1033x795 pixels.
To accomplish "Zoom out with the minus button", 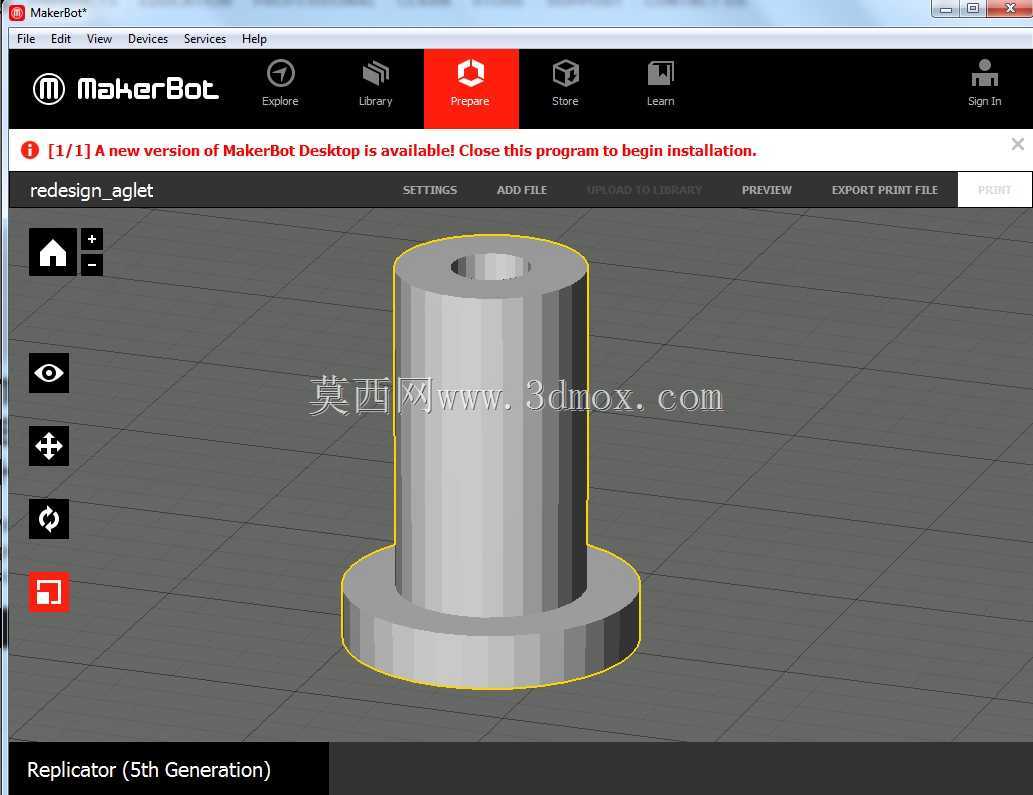I will [x=92, y=265].
